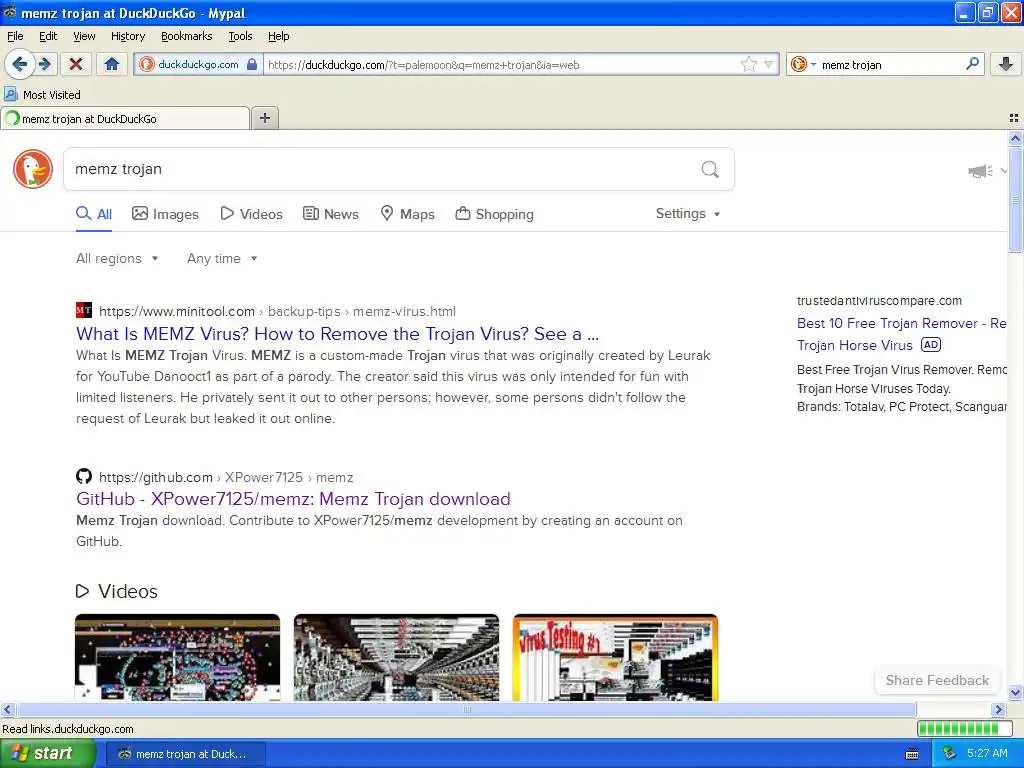Screen dimensions: 1024x768
Task: Open the second video thumbnail
Action: tap(396, 657)
